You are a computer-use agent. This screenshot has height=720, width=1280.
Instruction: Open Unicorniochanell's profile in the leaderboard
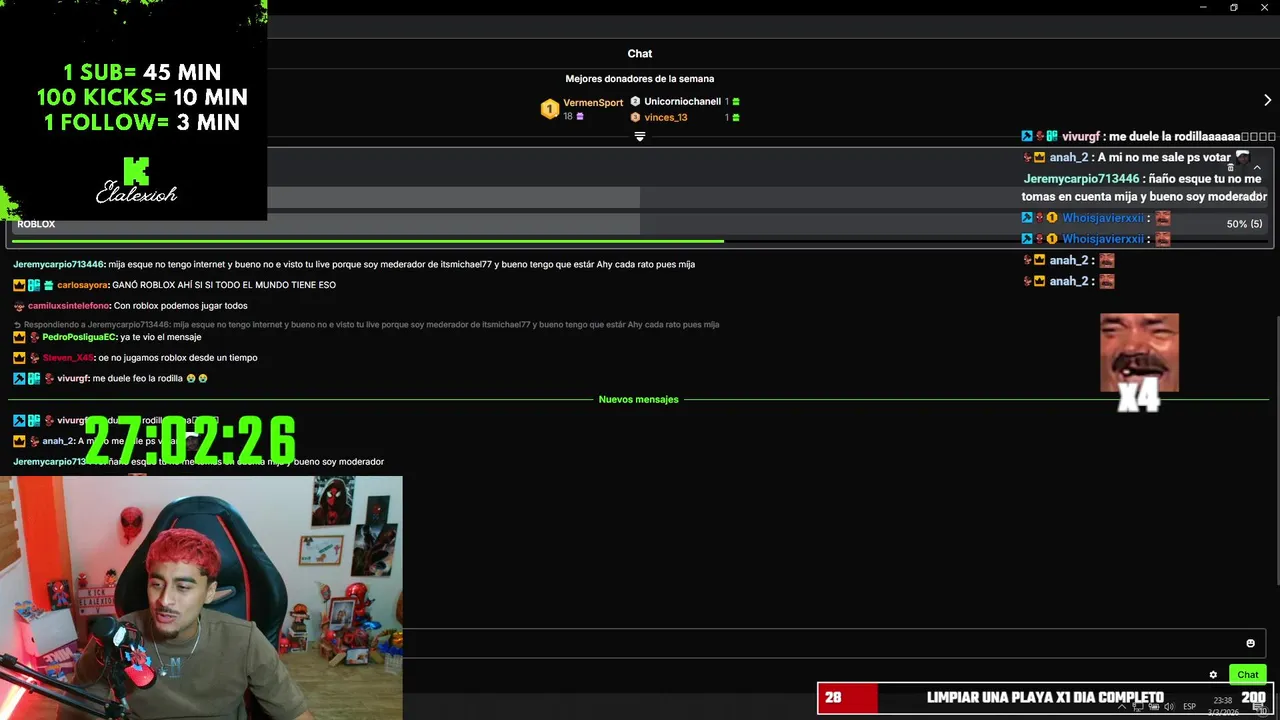click(x=682, y=101)
